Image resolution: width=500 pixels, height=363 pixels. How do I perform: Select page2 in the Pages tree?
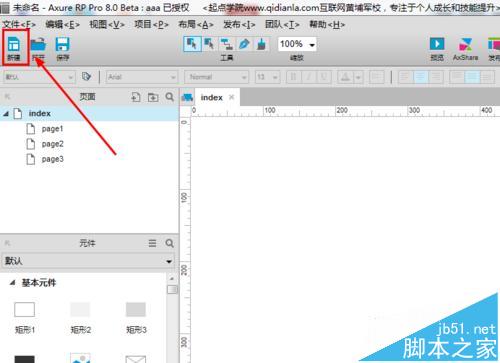point(52,144)
